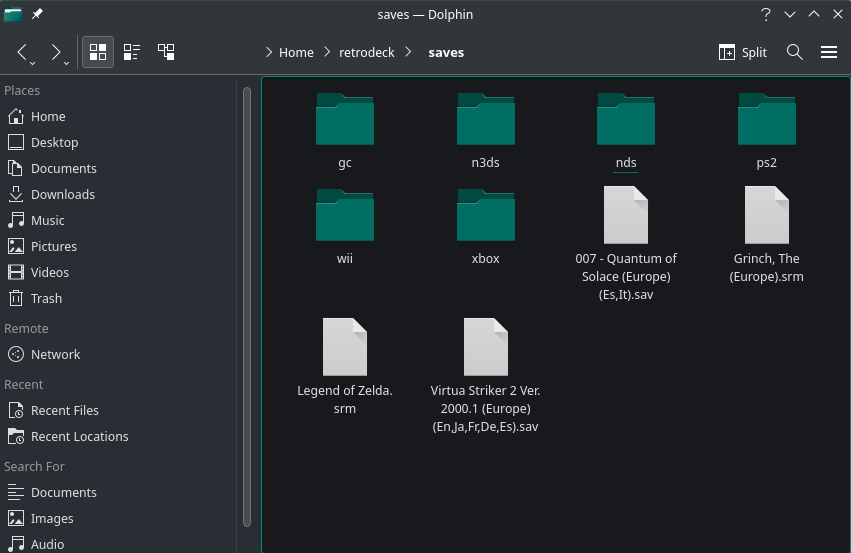Open Downloads in Places sidebar

click(62, 194)
